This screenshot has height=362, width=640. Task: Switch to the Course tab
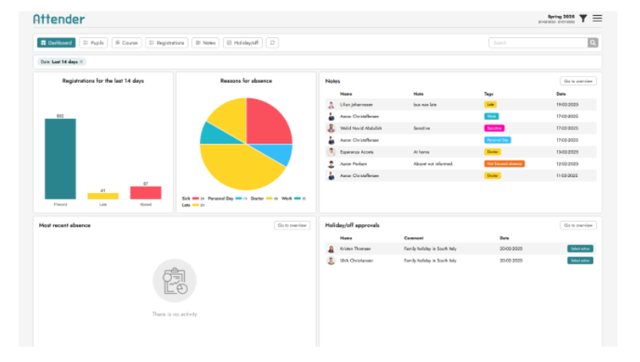tap(127, 43)
